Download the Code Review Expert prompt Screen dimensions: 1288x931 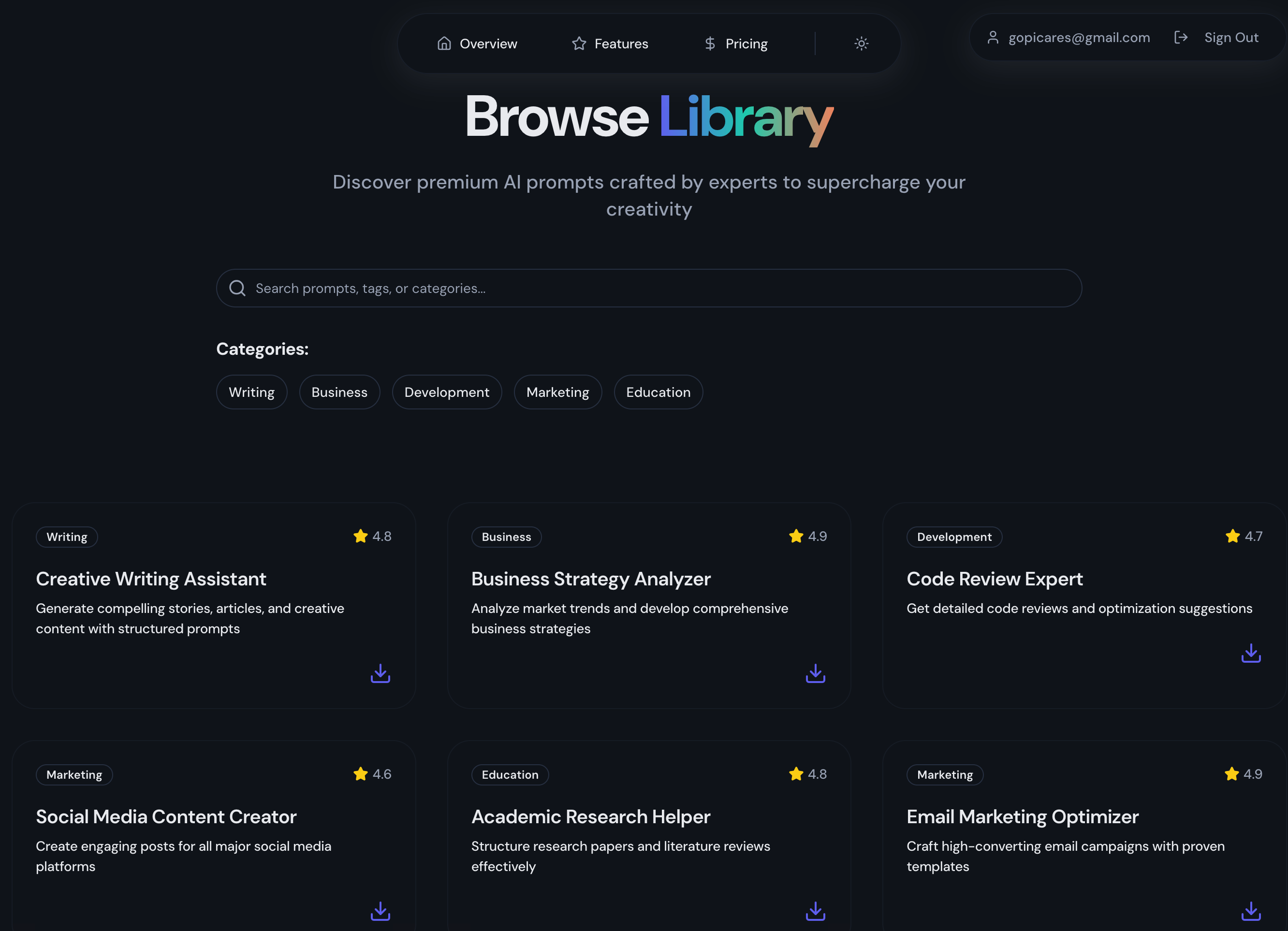click(1250, 653)
